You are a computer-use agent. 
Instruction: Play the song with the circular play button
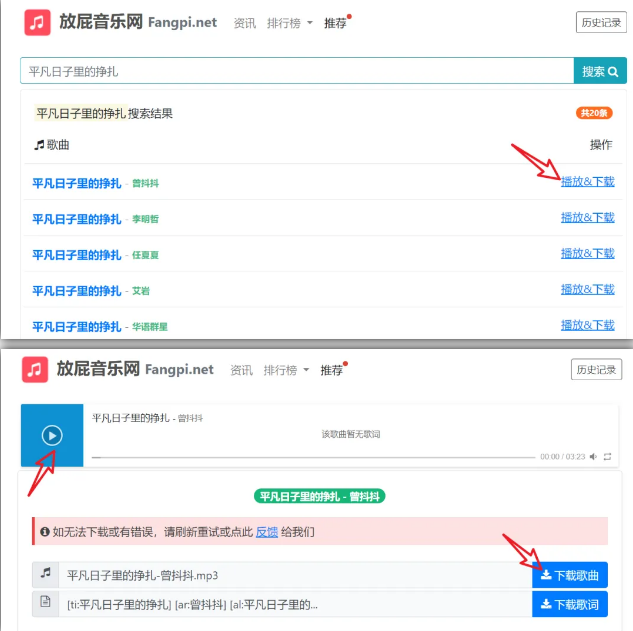[x=52, y=435]
